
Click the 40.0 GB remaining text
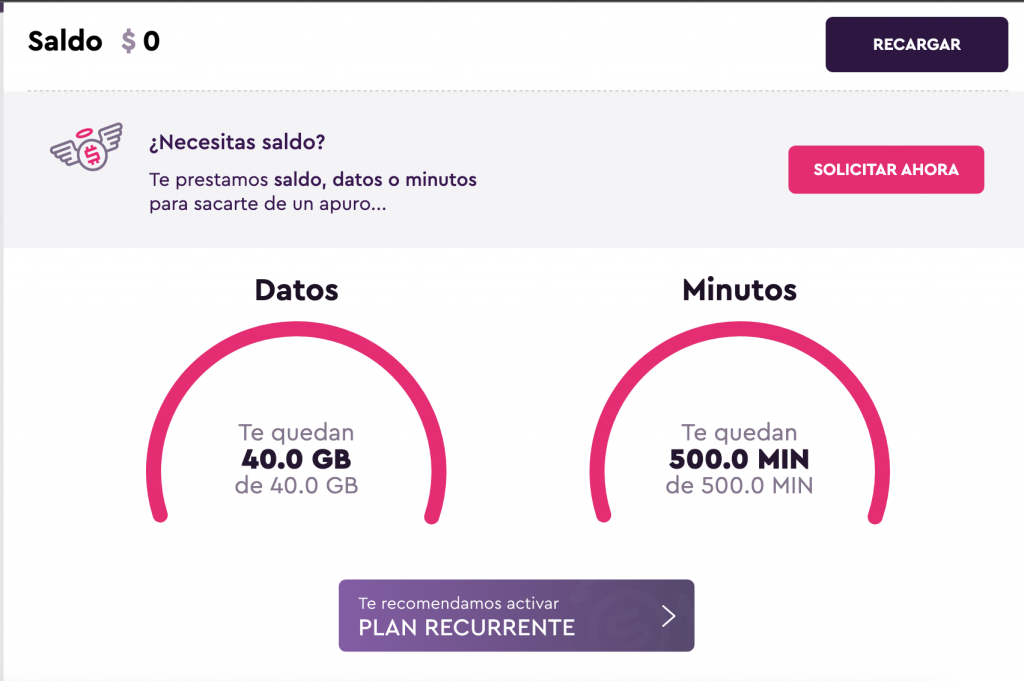pos(296,460)
